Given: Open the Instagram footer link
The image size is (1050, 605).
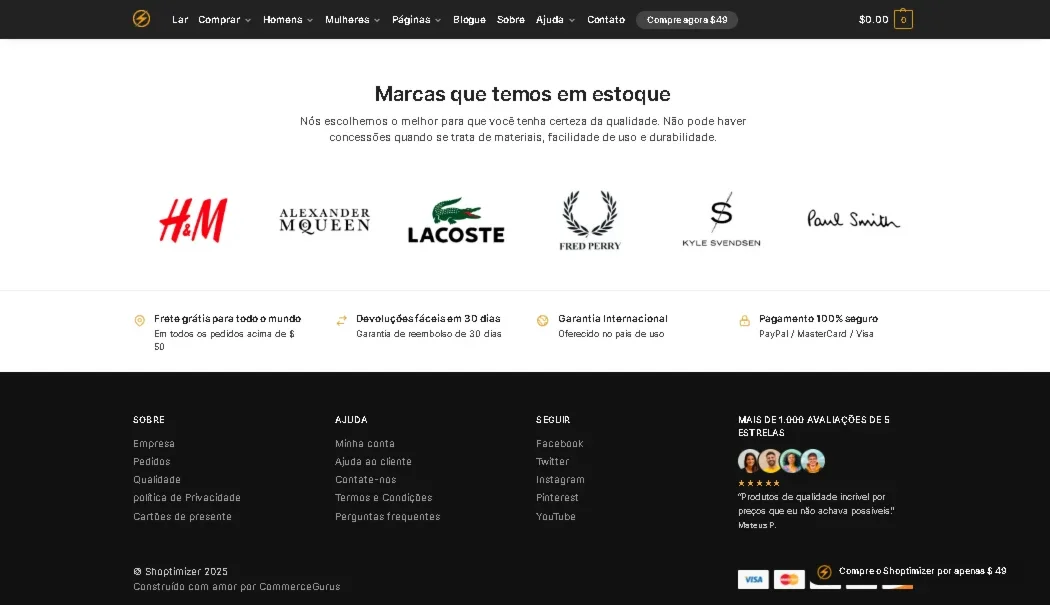Looking at the screenshot, I should point(560,480).
